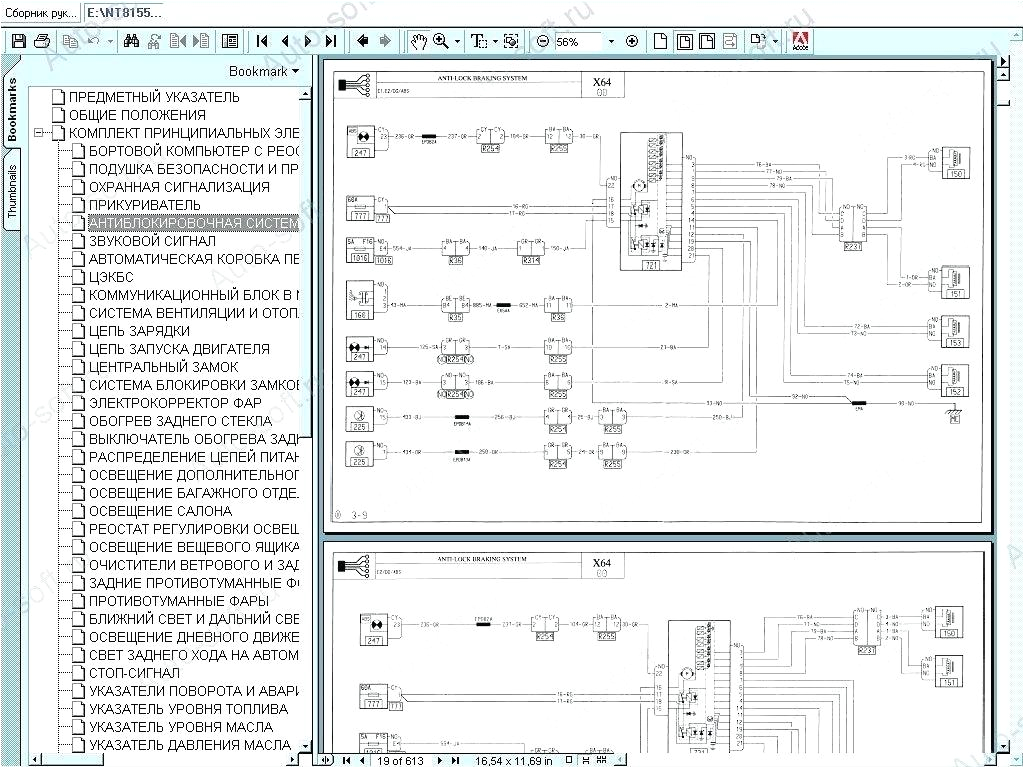
Task: Click the Copy icon on the toolbar
Action: point(69,40)
